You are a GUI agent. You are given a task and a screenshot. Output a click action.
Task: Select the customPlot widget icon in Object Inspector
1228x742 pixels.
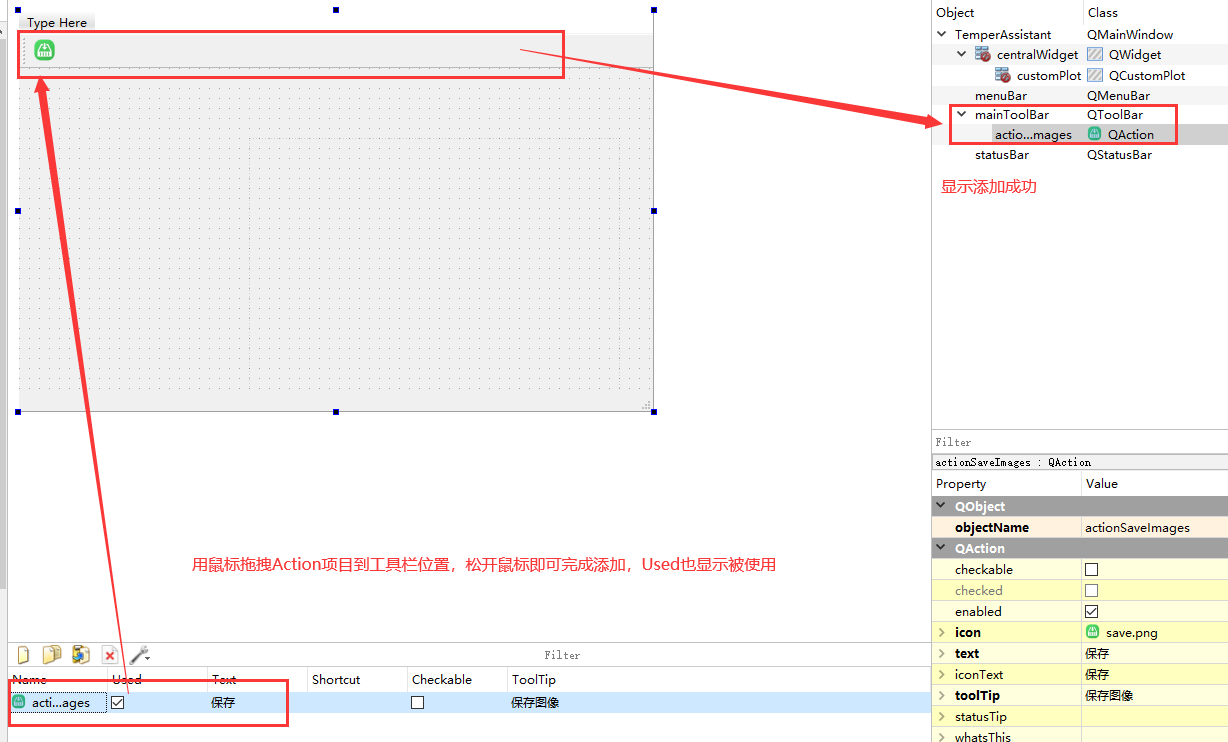(1004, 75)
